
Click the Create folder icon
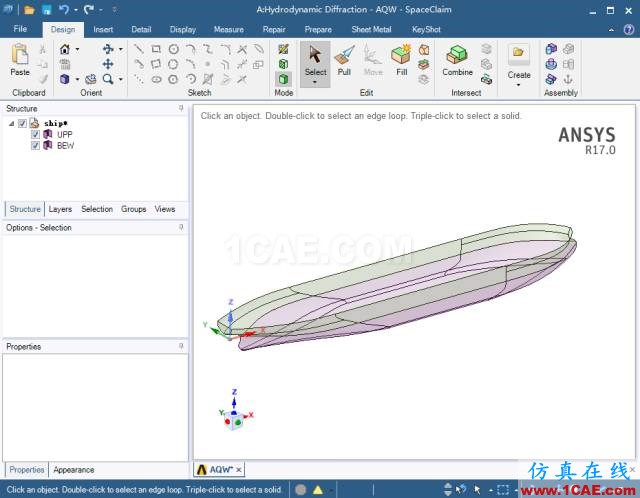519,55
